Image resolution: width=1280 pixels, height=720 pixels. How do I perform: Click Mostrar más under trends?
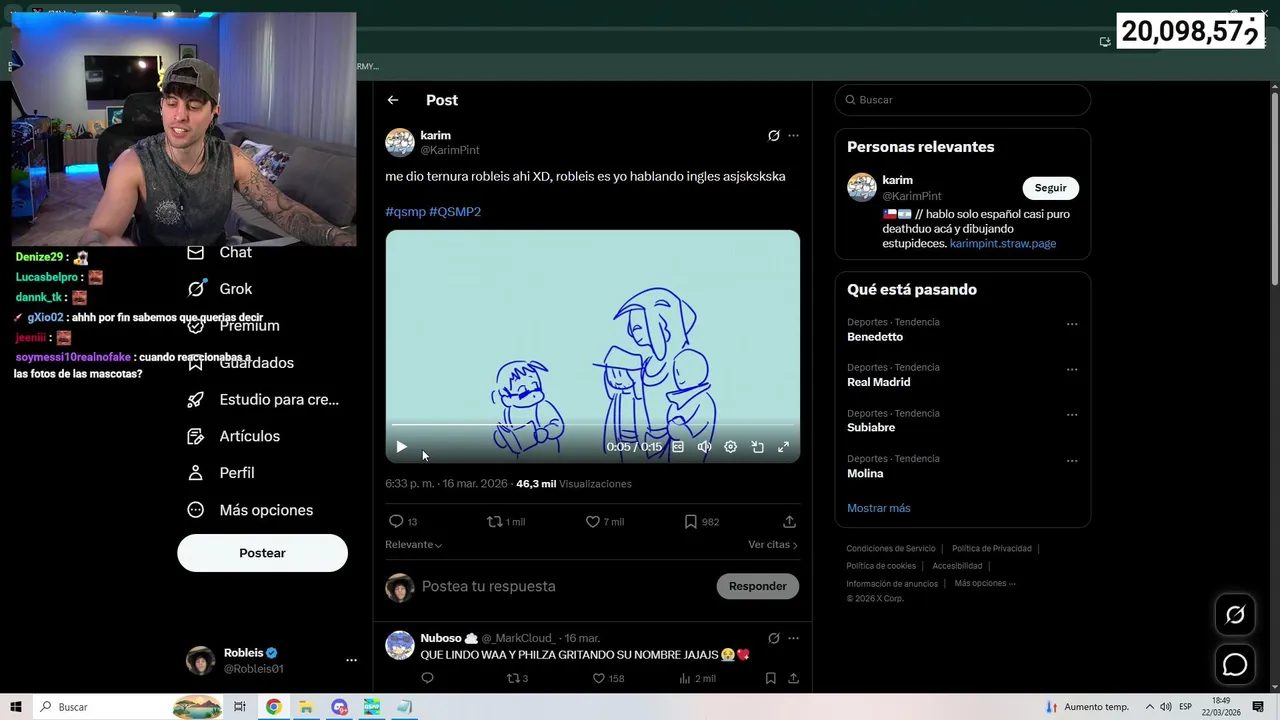tap(878, 508)
